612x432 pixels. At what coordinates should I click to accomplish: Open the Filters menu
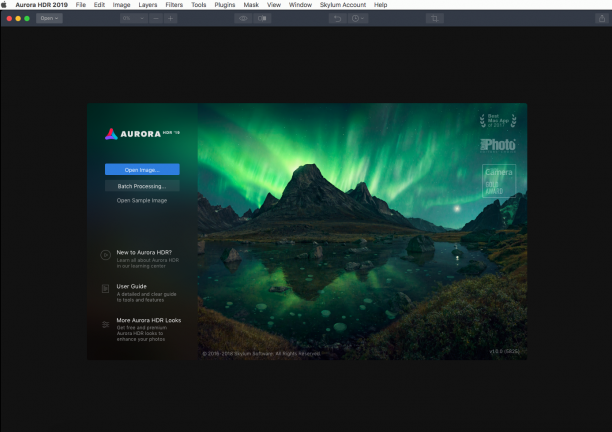coord(174,5)
